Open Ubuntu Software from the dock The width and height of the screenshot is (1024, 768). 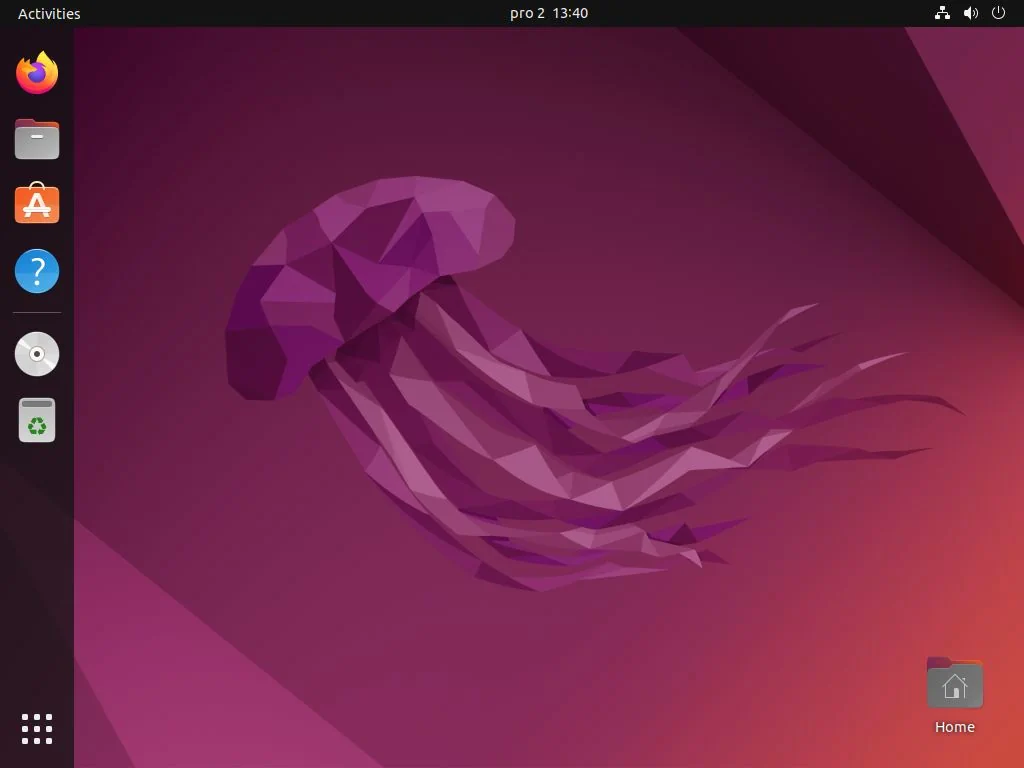pyautogui.click(x=36, y=204)
